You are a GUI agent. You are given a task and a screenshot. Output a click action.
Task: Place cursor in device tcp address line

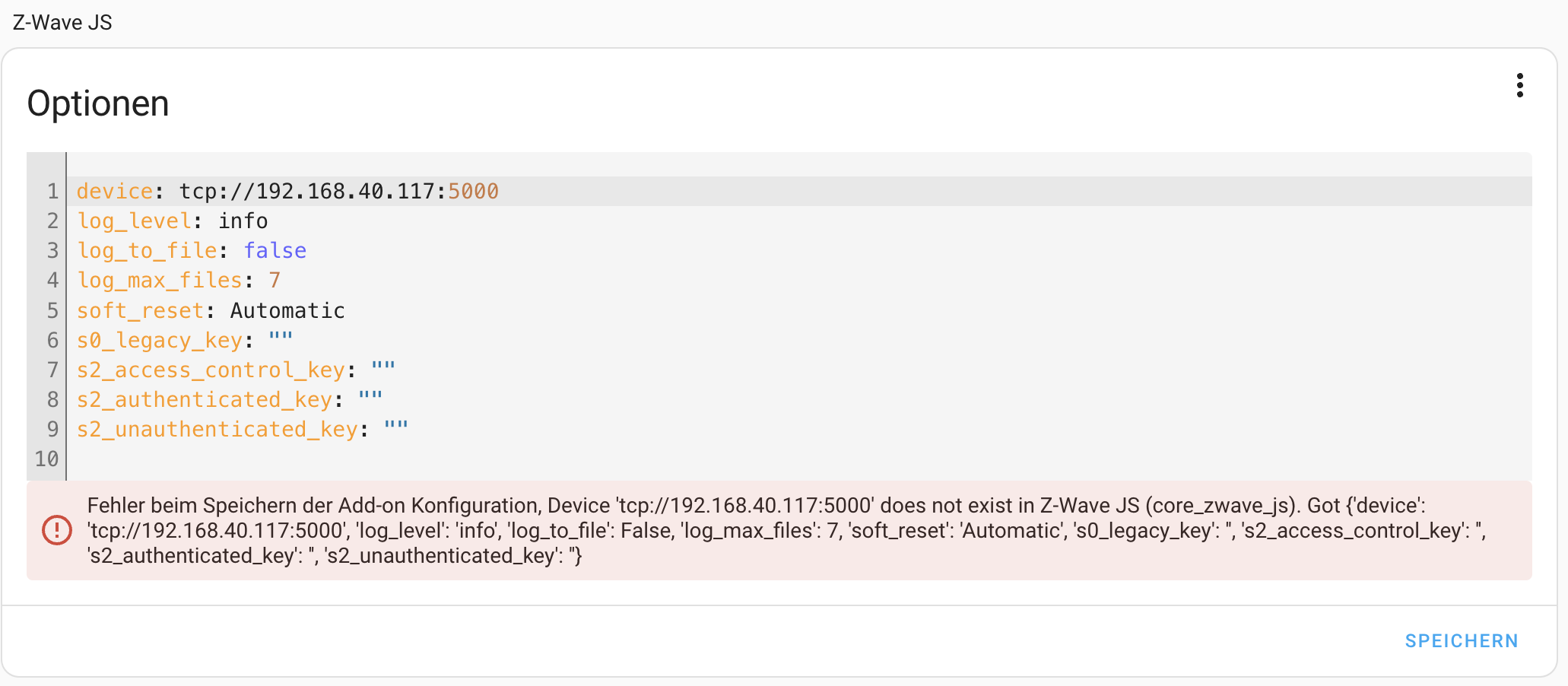(x=799, y=191)
